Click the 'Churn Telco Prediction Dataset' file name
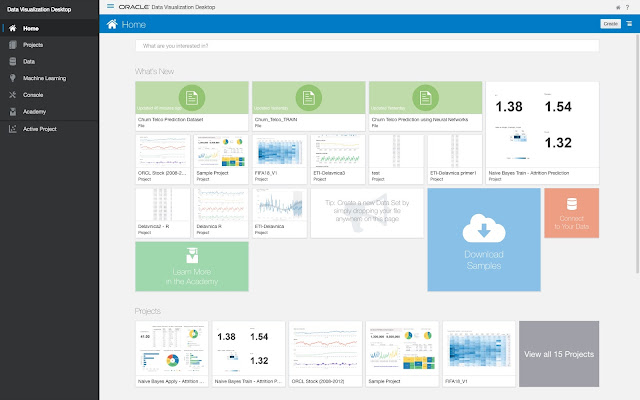This screenshot has width=640, height=400. point(171,120)
